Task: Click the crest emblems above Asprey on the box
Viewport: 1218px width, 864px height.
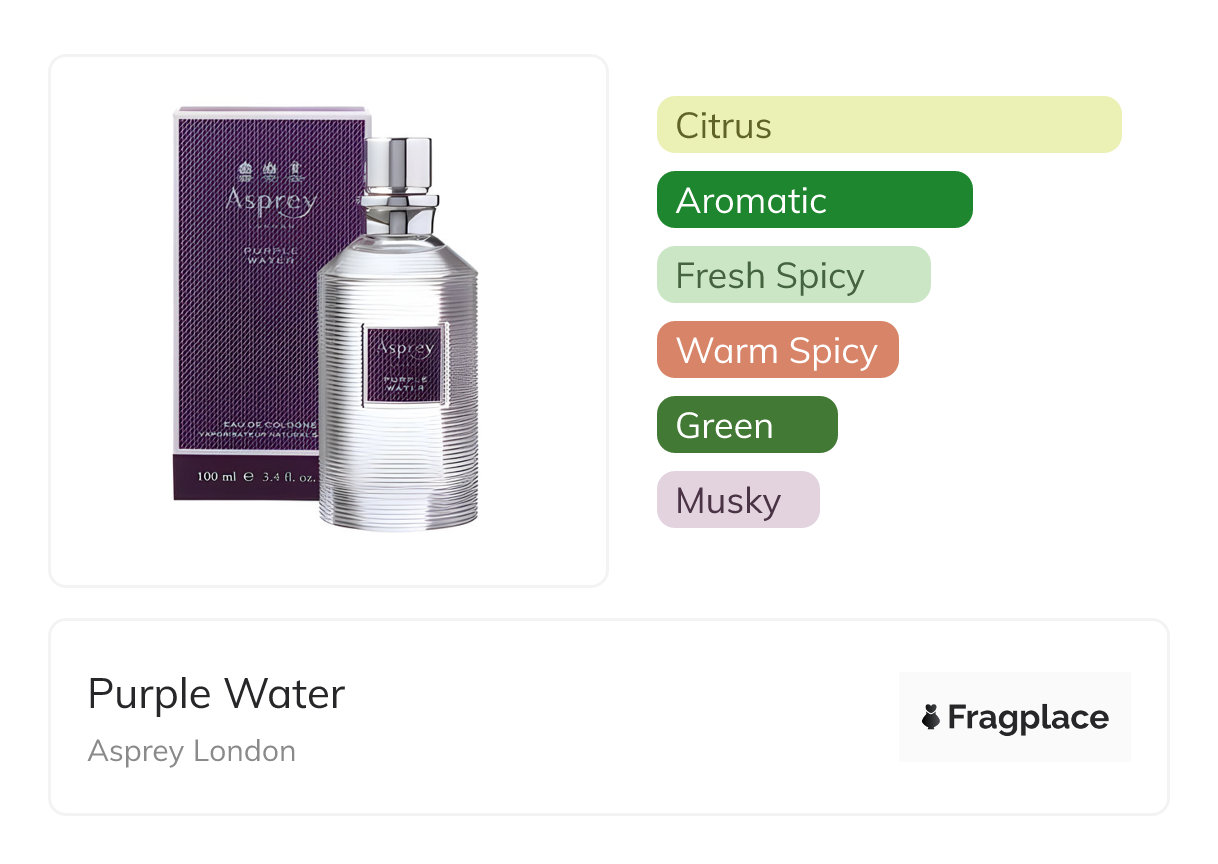Action: pyautogui.click(x=267, y=169)
